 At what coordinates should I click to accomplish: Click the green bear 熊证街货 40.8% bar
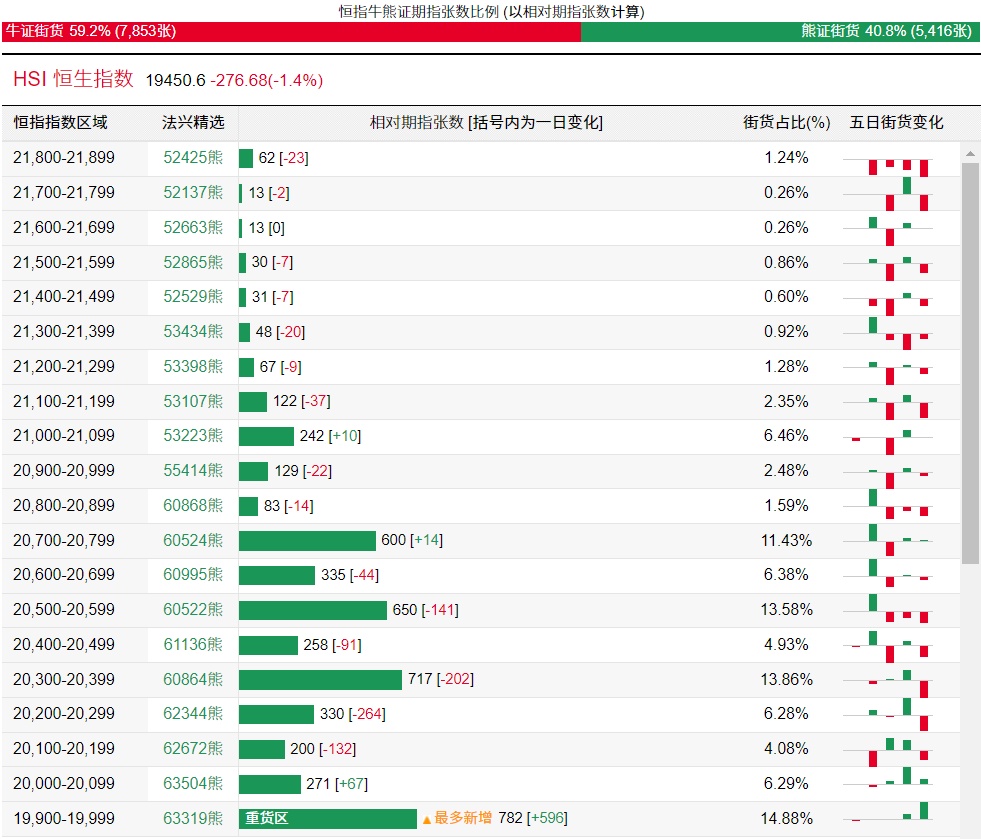pos(780,31)
